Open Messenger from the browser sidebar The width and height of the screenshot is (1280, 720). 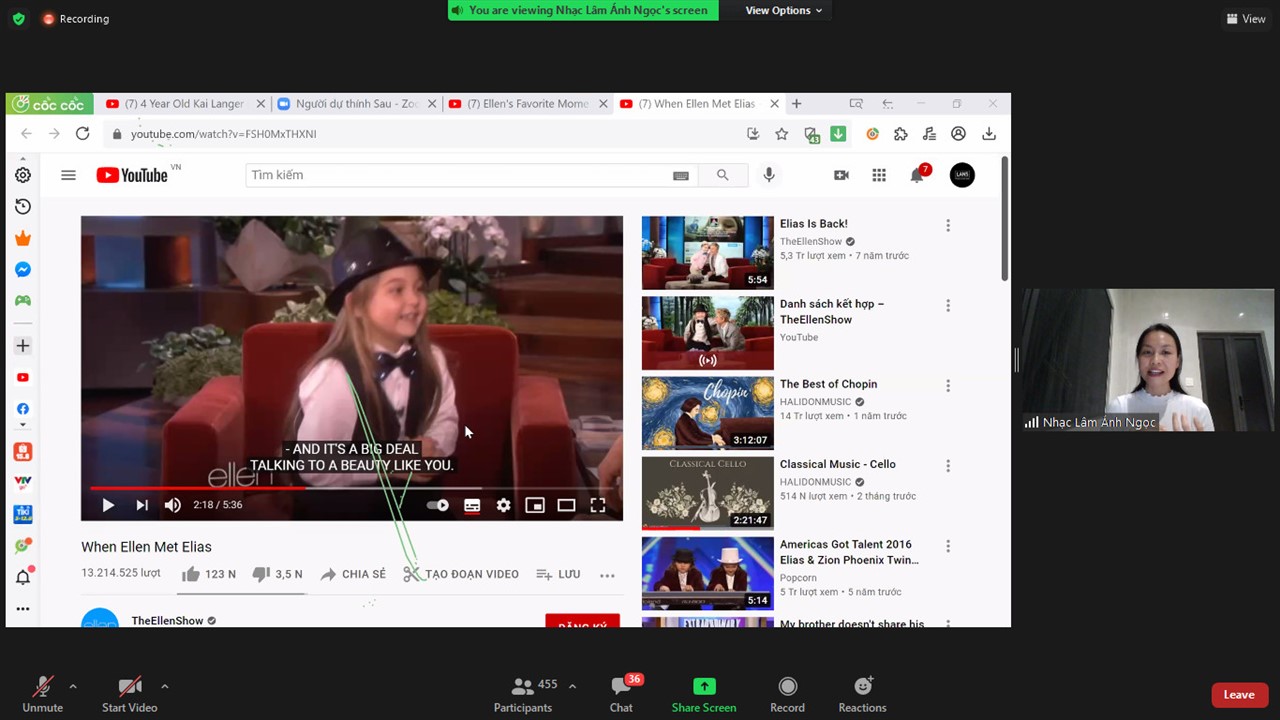(23, 270)
